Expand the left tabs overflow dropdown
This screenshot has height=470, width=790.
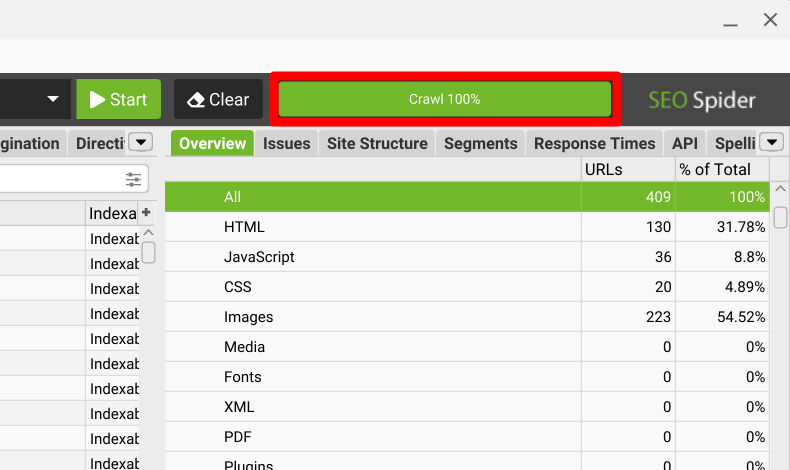point(141,143)
